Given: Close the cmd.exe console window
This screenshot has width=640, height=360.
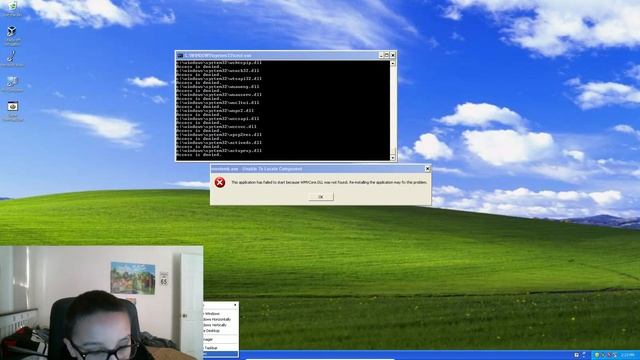Looking at the screenshot, I should tap(393, 55).
